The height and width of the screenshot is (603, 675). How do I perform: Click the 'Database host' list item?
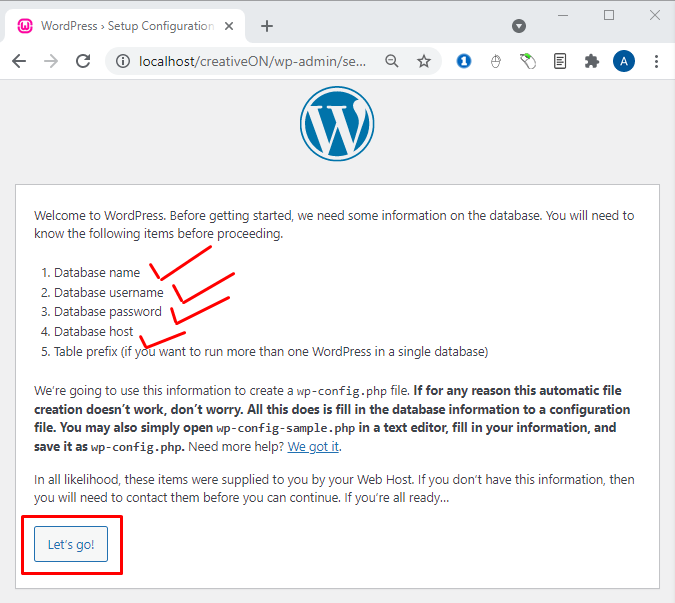93,331
